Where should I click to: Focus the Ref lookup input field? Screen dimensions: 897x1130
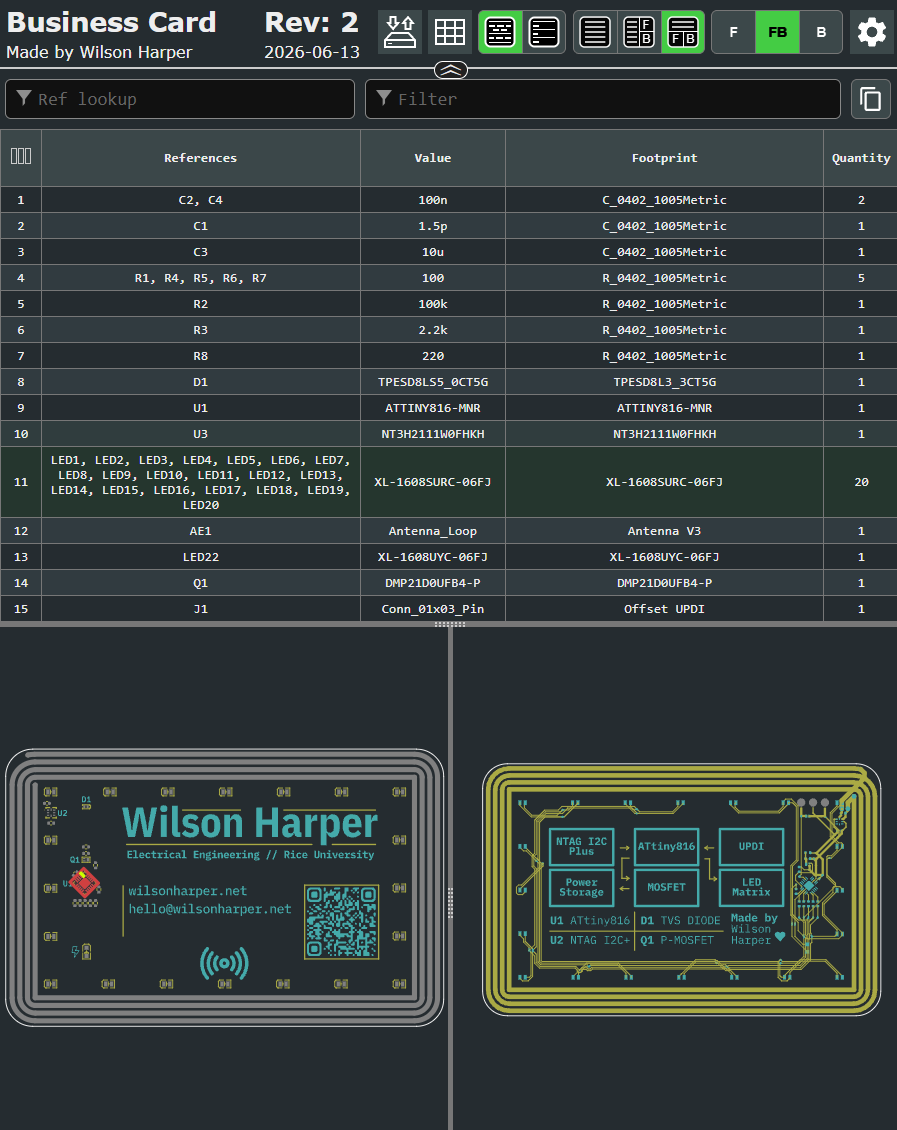[x=180, y=99]
